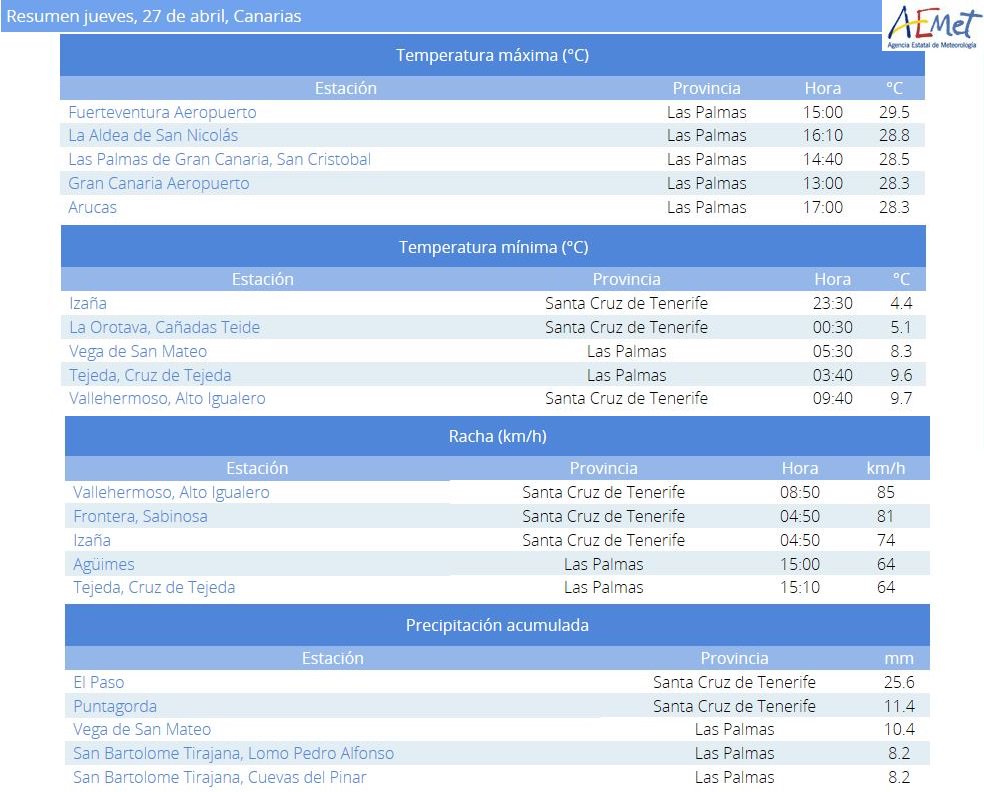Open San Bartolome Tirajana, Lomo Pedro Alfonso link
The width and height of the screenshot is (984, 792).
click(233, 753)
